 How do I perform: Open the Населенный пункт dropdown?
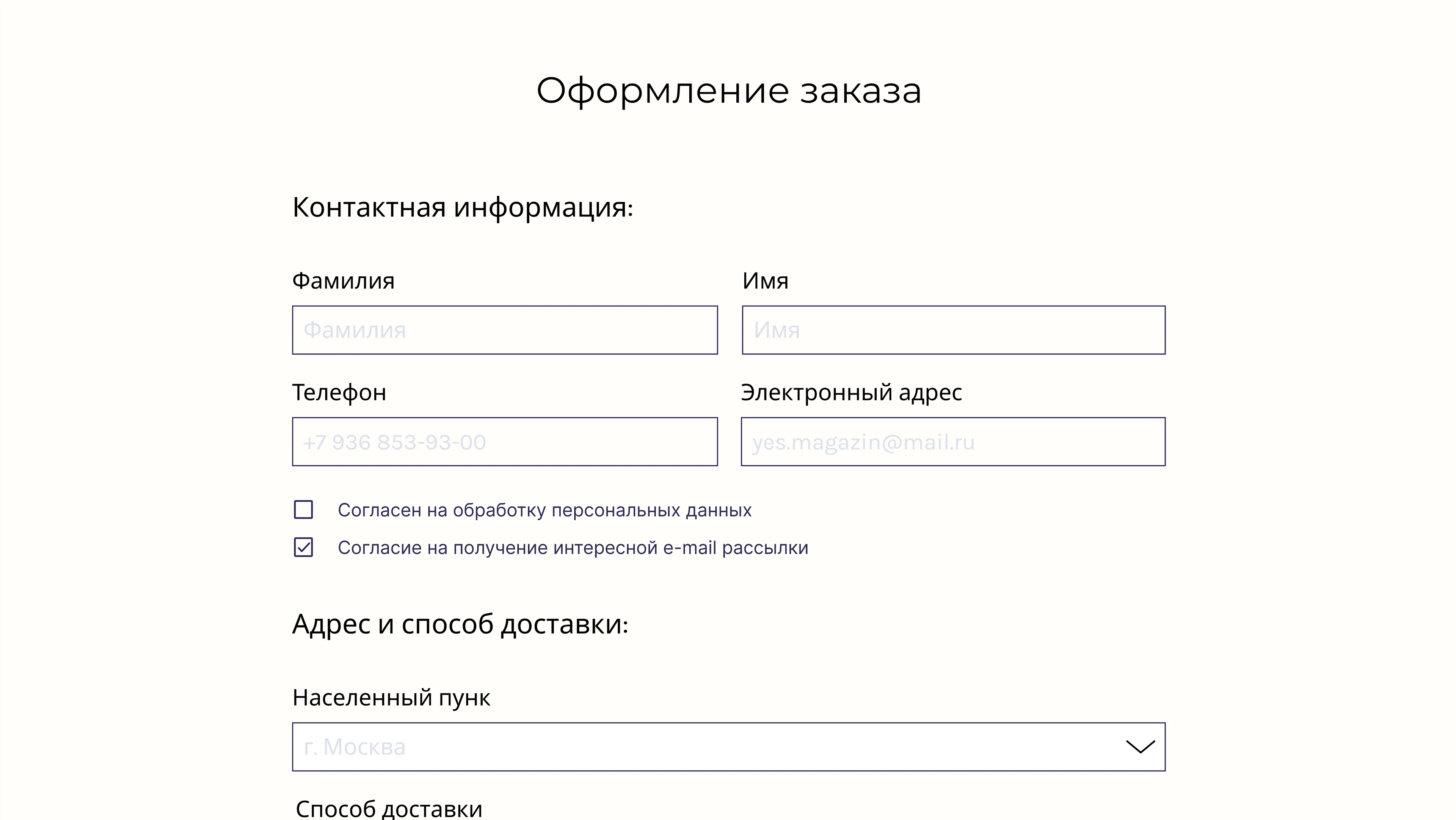pyautogui.click(x=728, y=746)
